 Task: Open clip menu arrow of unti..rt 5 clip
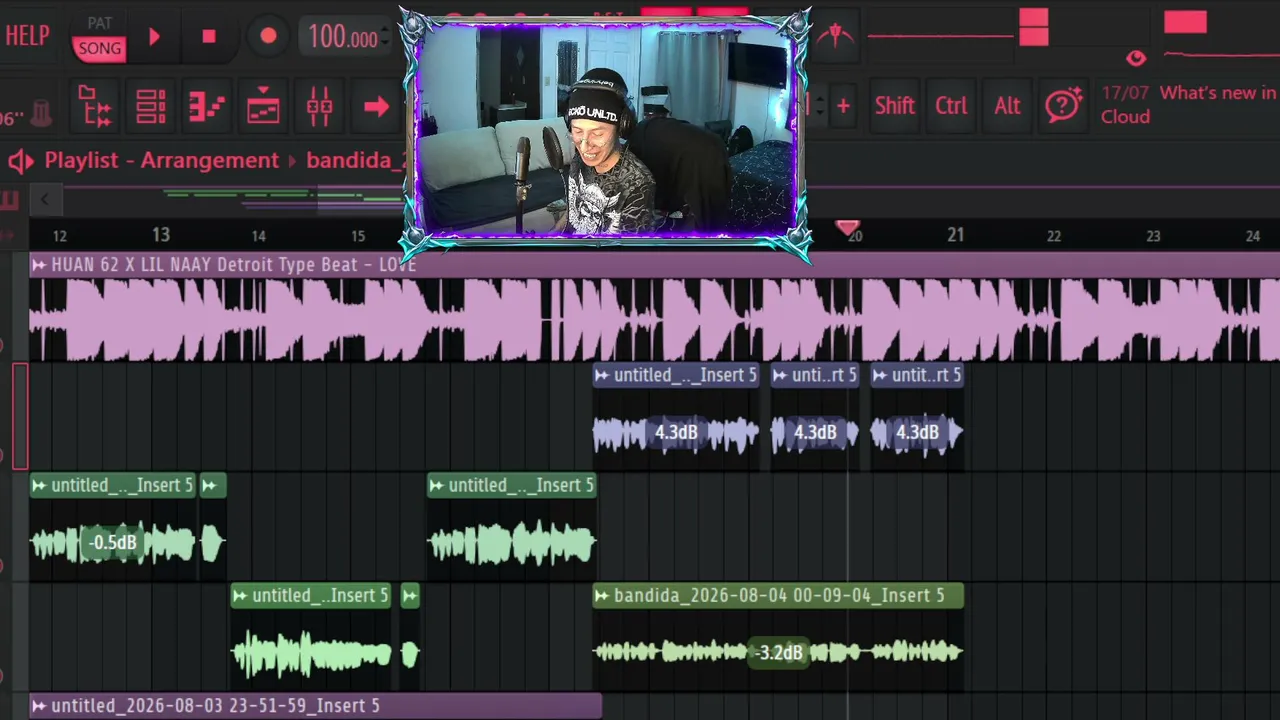point(779,375)
